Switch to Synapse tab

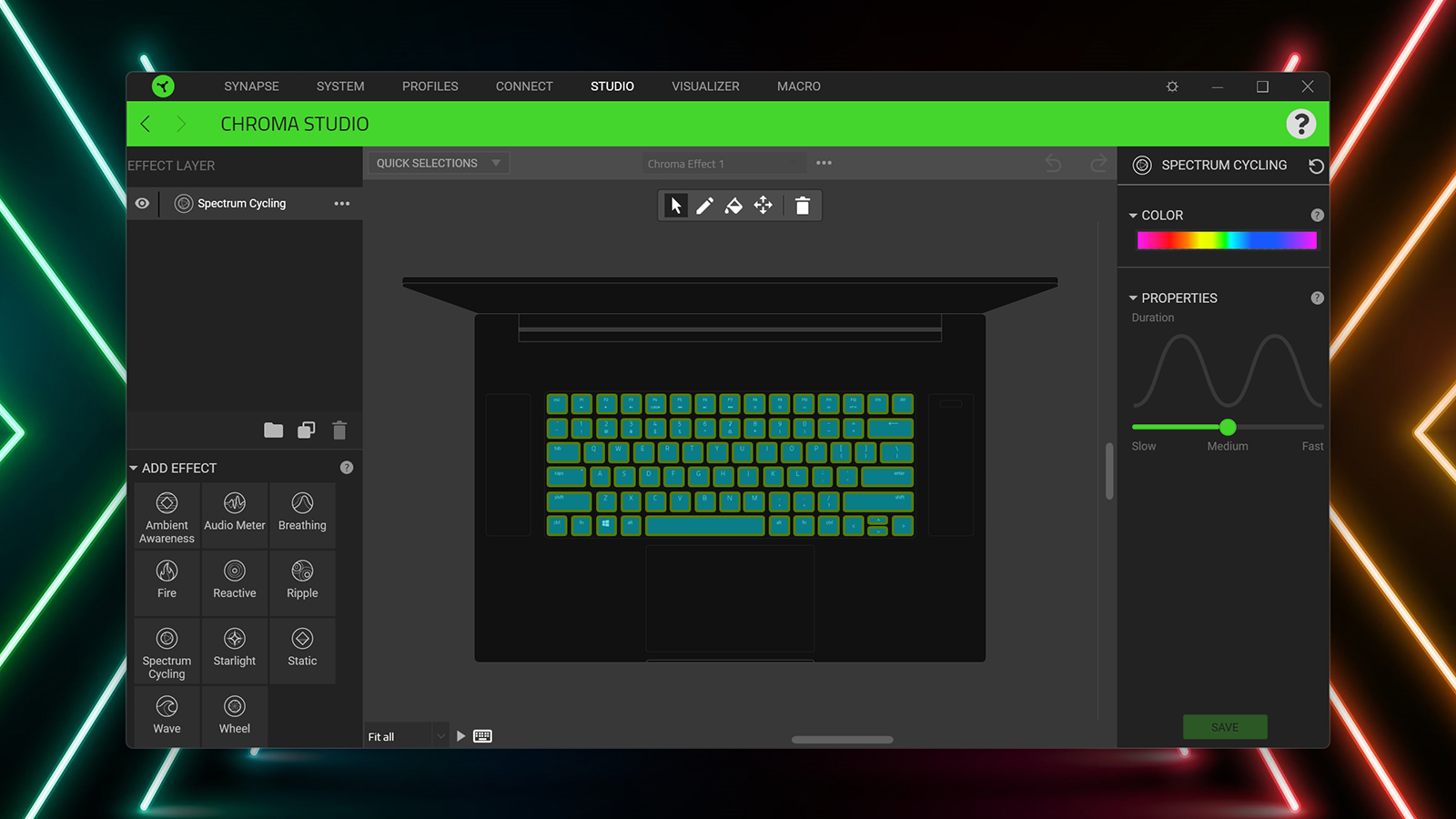251,86
